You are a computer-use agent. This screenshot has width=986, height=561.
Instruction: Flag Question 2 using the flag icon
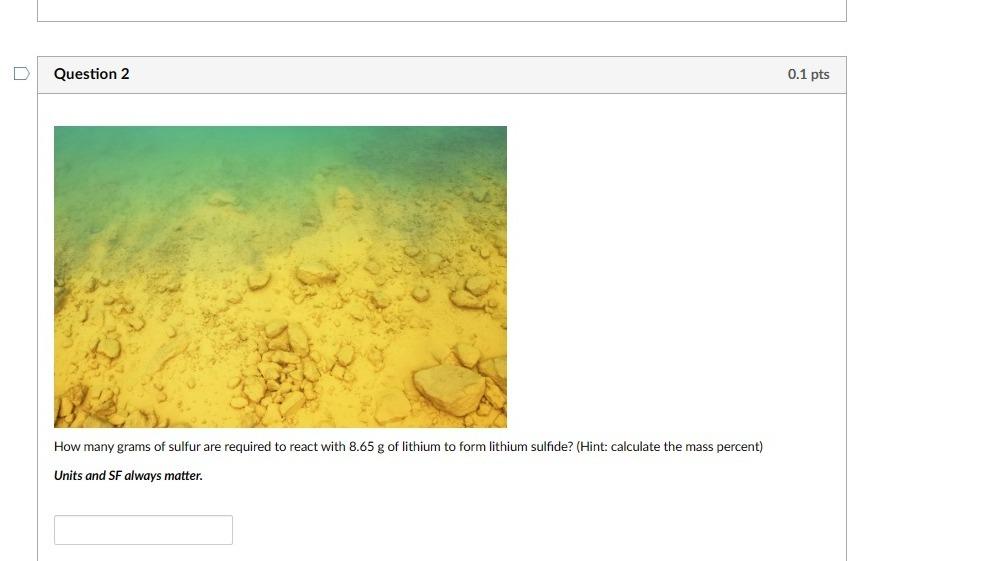click(x=21, y=74)
